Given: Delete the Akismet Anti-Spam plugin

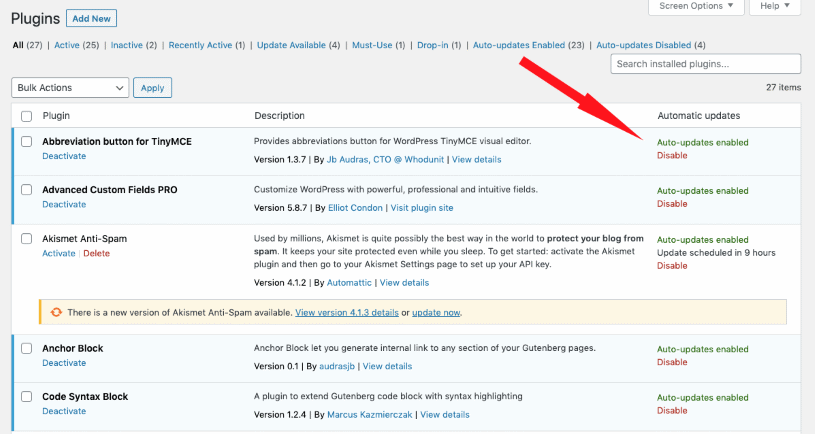Looking at the screenshot, I should click(96, 253).
